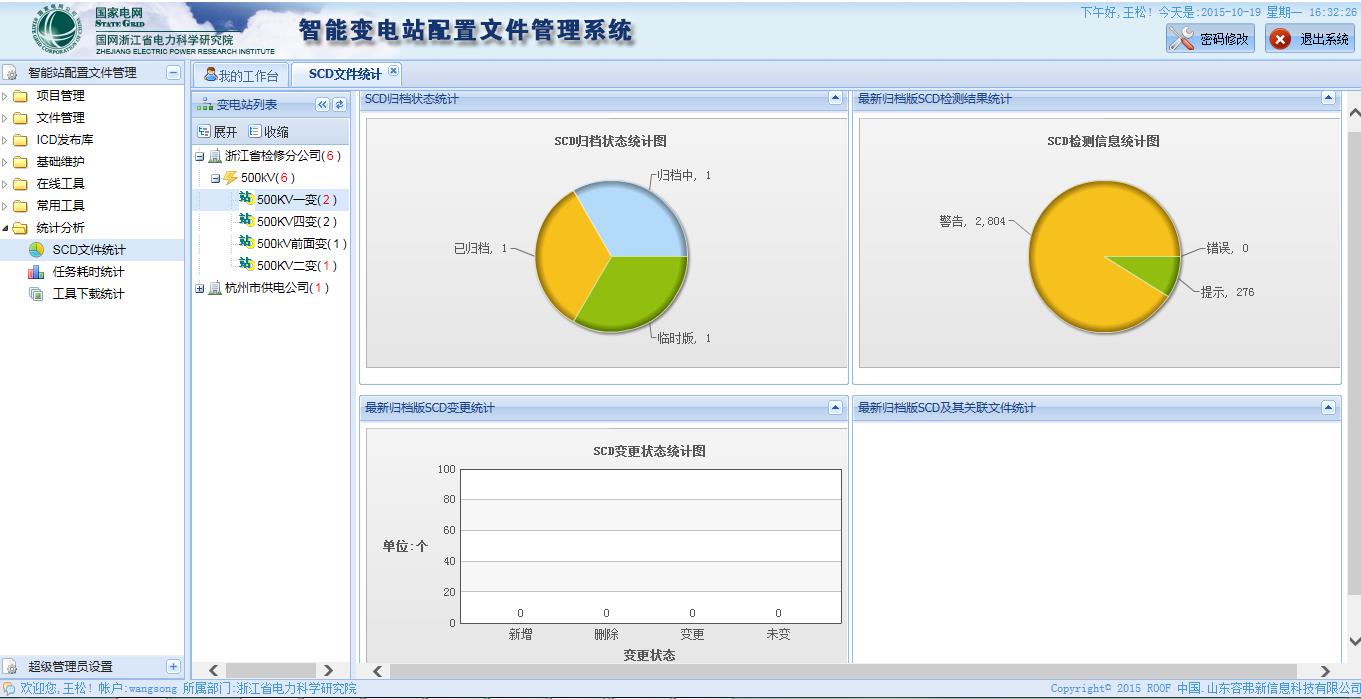This screenshot has width=1361, height=699.
Task: Select 500KV四变 station icon in tree
Action: [246, 221]
